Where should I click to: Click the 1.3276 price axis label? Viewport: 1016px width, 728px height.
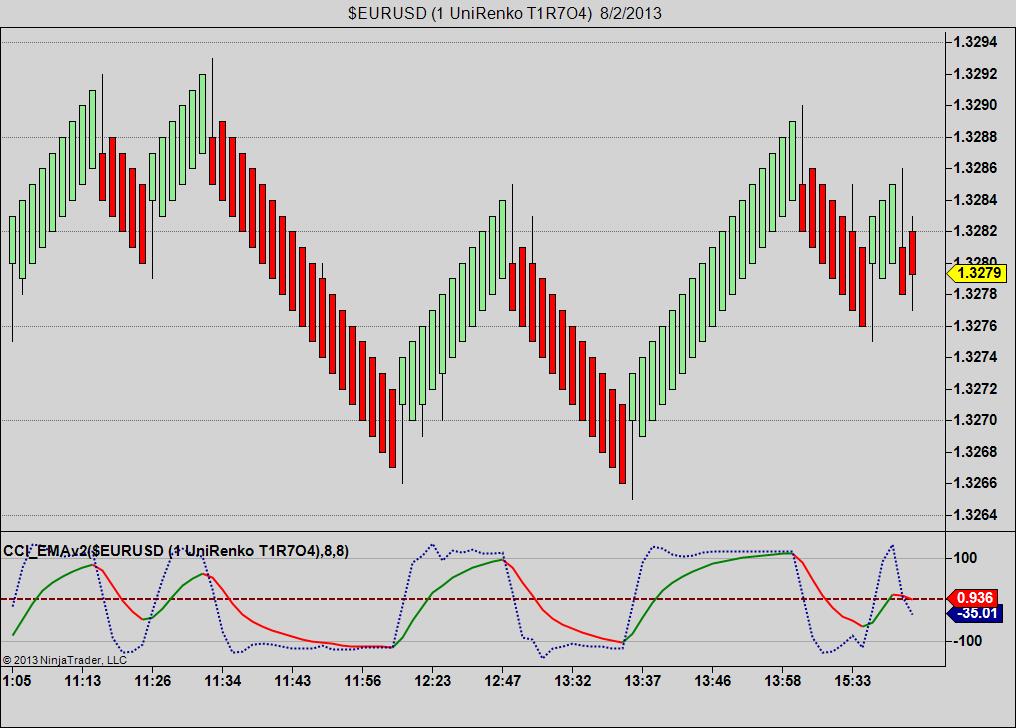point(975,325)
